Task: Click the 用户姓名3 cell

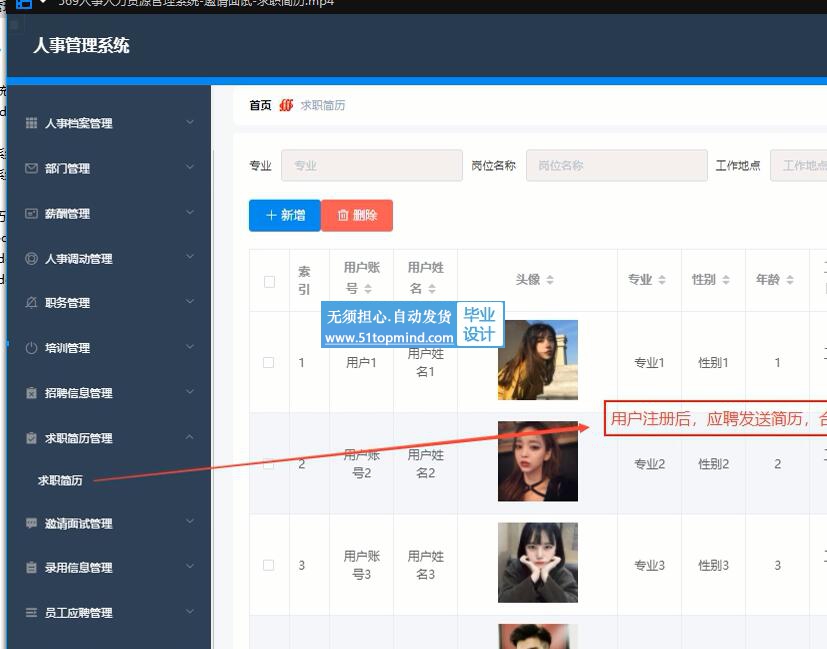Action: [x=426, y=565]
